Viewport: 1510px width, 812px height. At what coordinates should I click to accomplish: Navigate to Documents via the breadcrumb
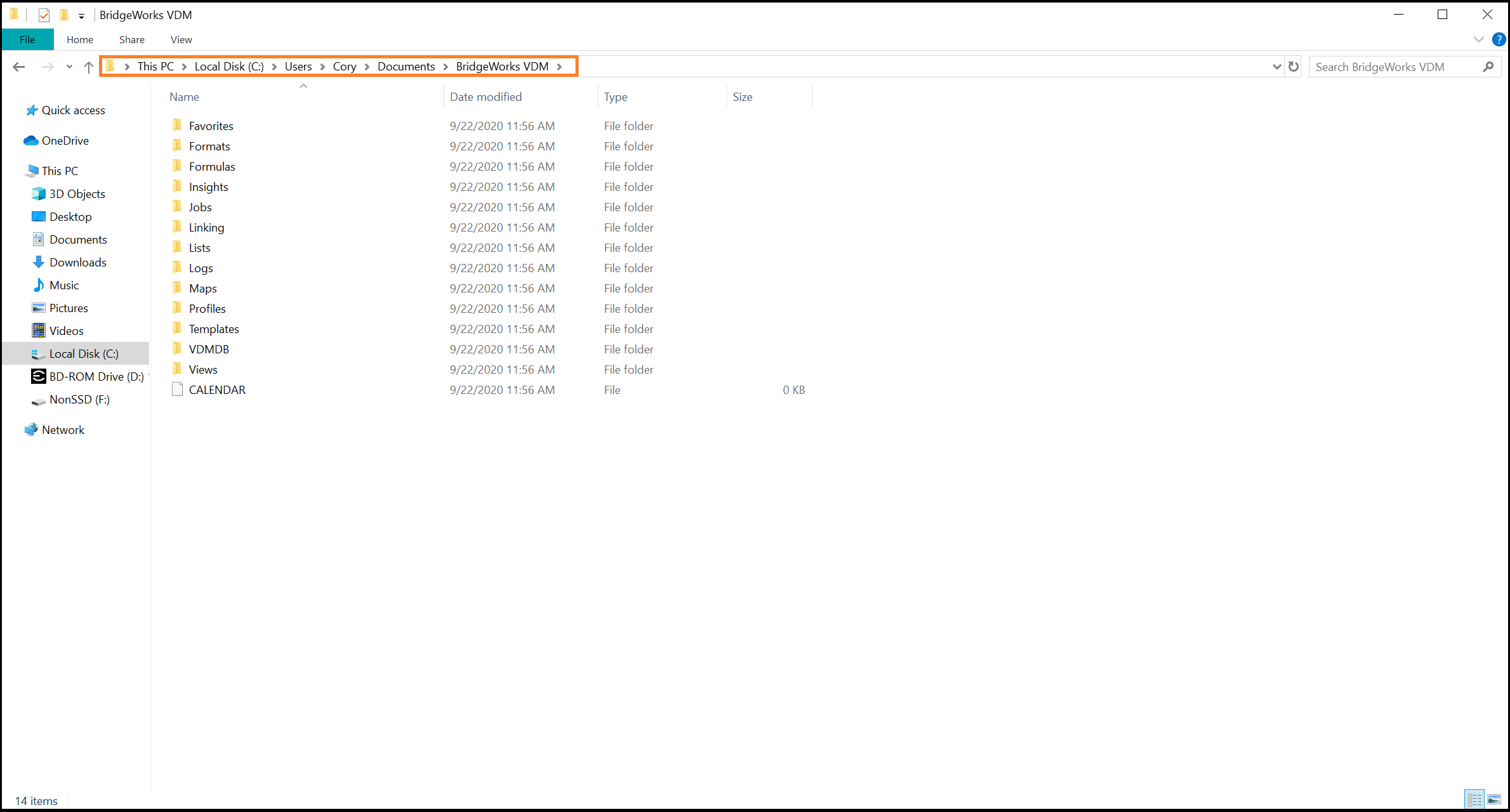(x=406, y=66)
